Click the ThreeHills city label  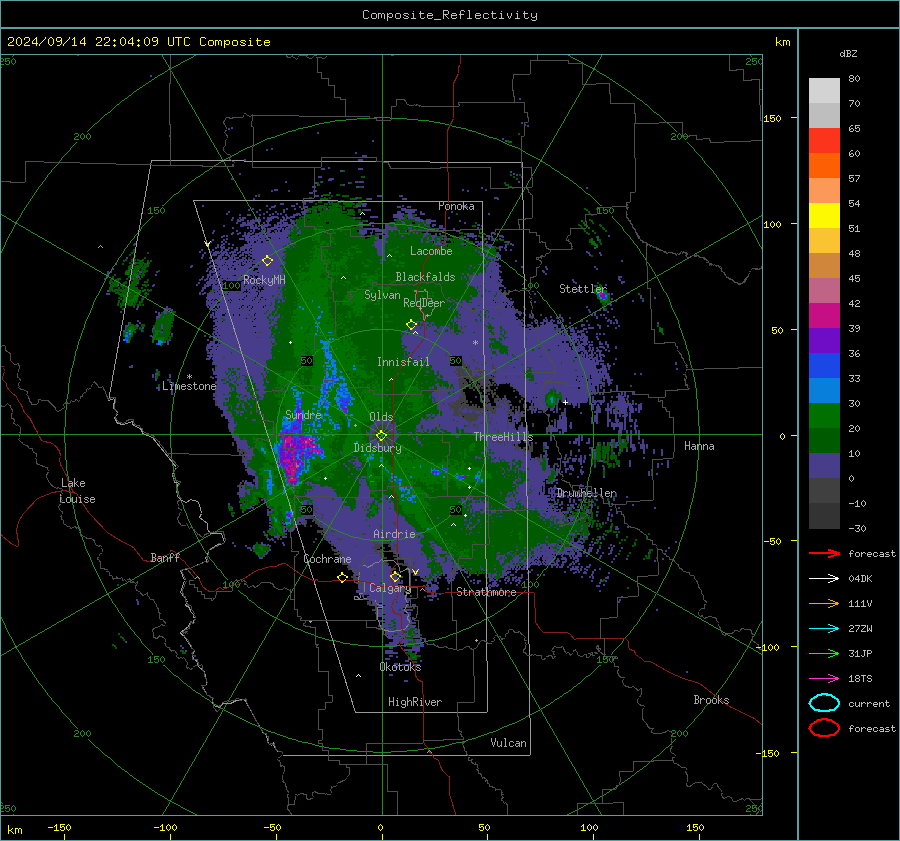tap(503, 437)
